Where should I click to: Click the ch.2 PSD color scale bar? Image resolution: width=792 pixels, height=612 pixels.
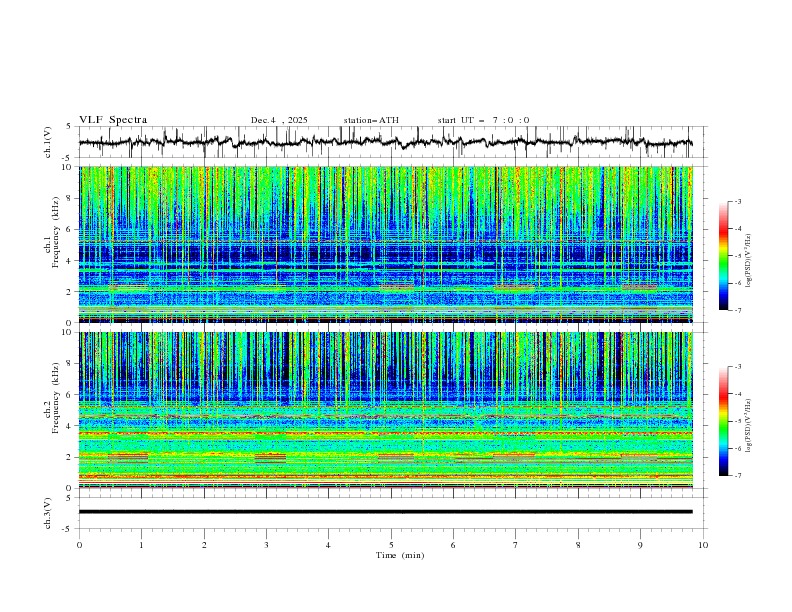(724, 421)
